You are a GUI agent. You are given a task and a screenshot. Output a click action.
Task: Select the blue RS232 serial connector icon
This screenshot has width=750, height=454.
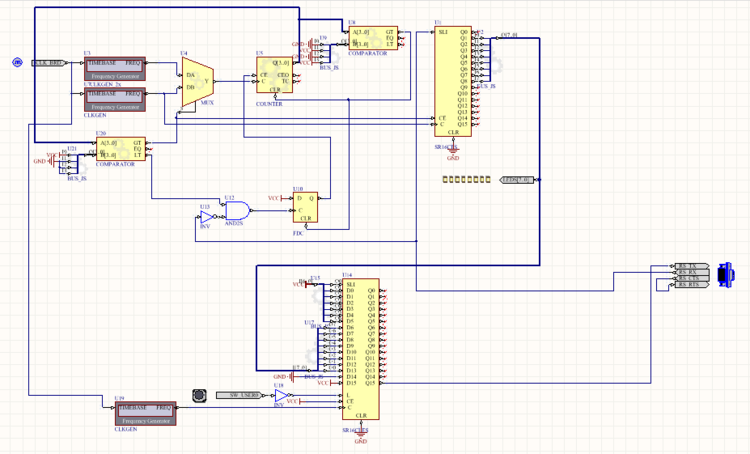pos(725,274)
